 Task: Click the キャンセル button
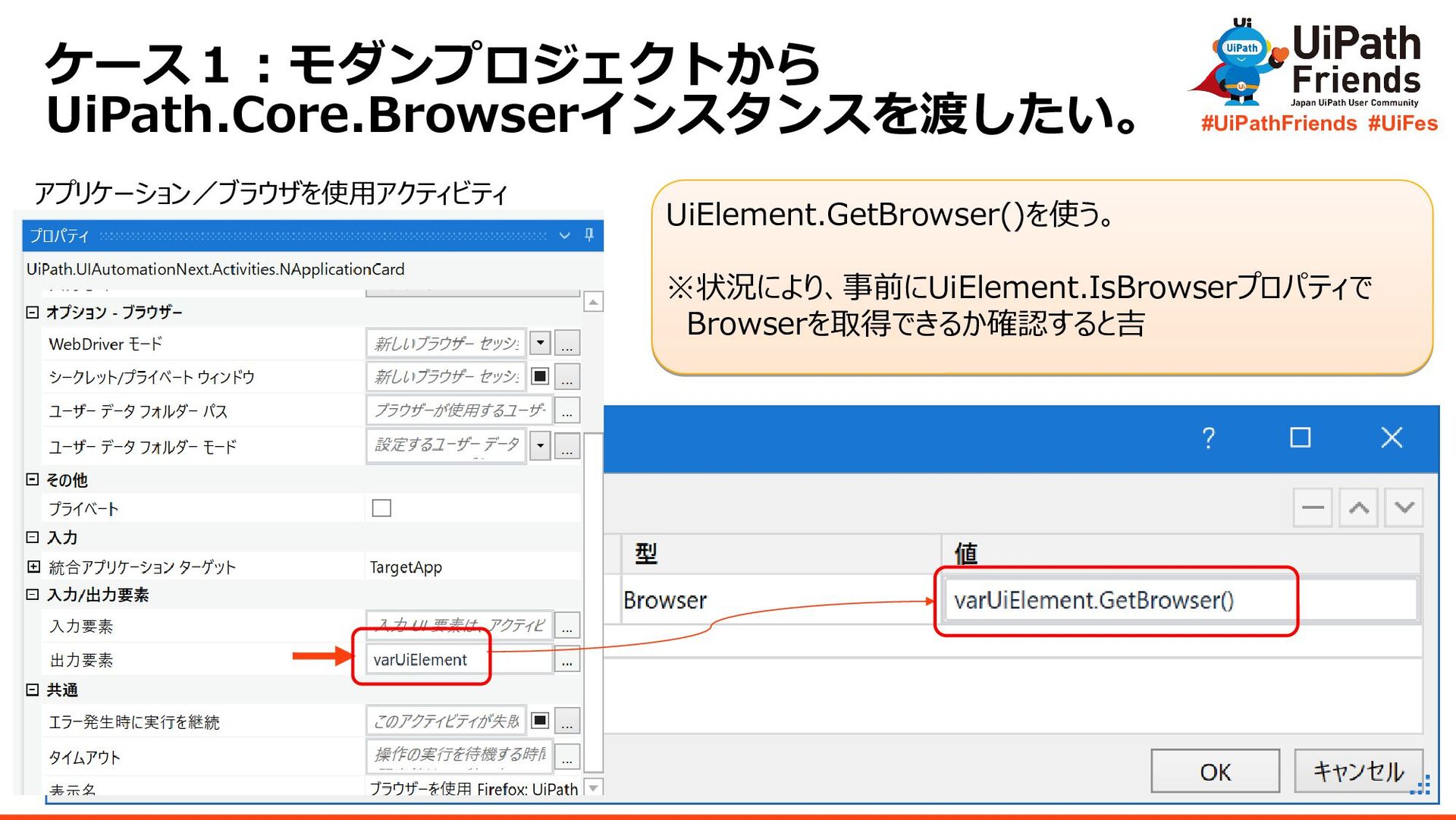(x=1358, y=771)
